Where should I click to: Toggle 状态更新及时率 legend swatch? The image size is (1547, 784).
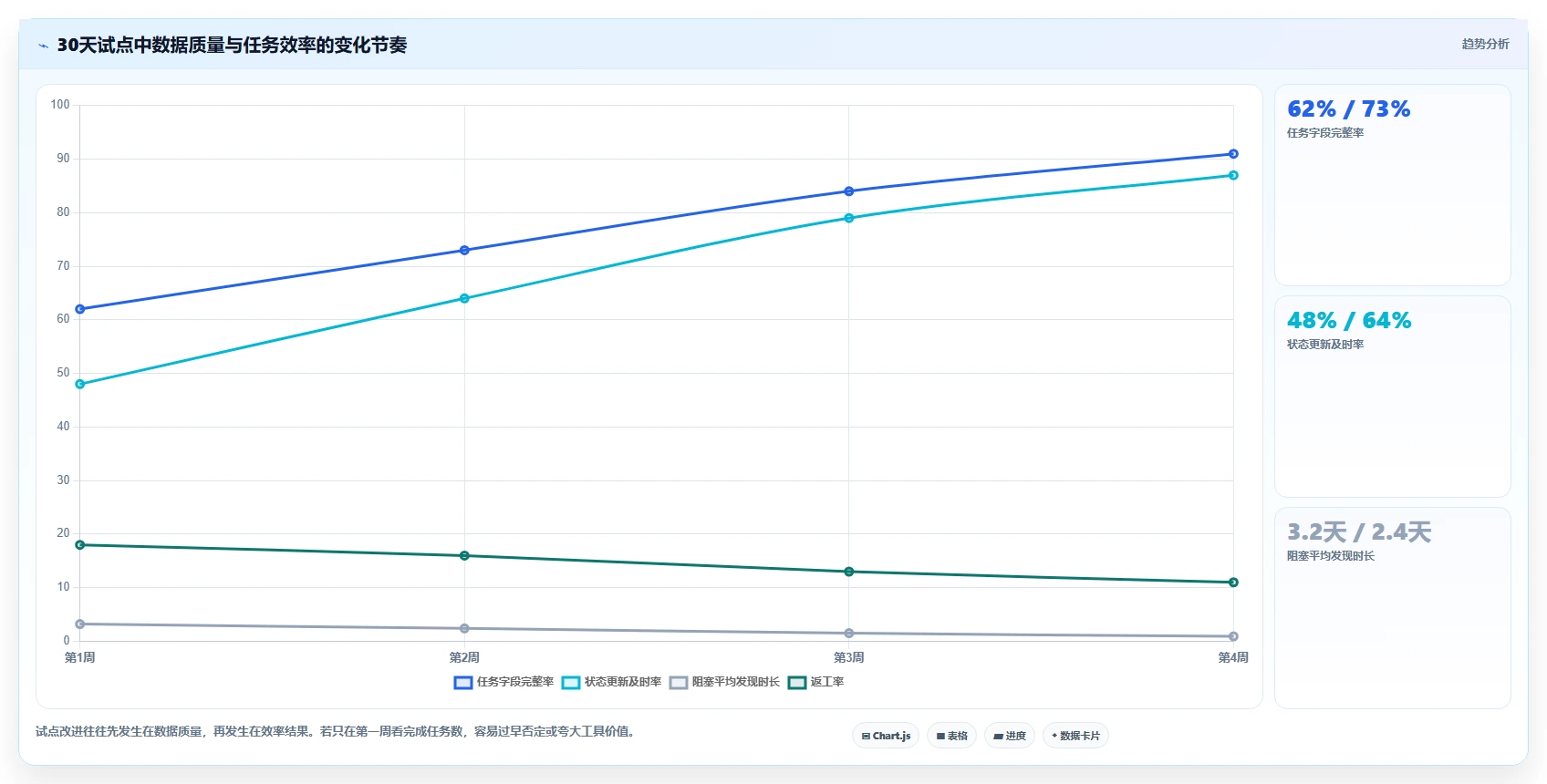click(571, 683)
